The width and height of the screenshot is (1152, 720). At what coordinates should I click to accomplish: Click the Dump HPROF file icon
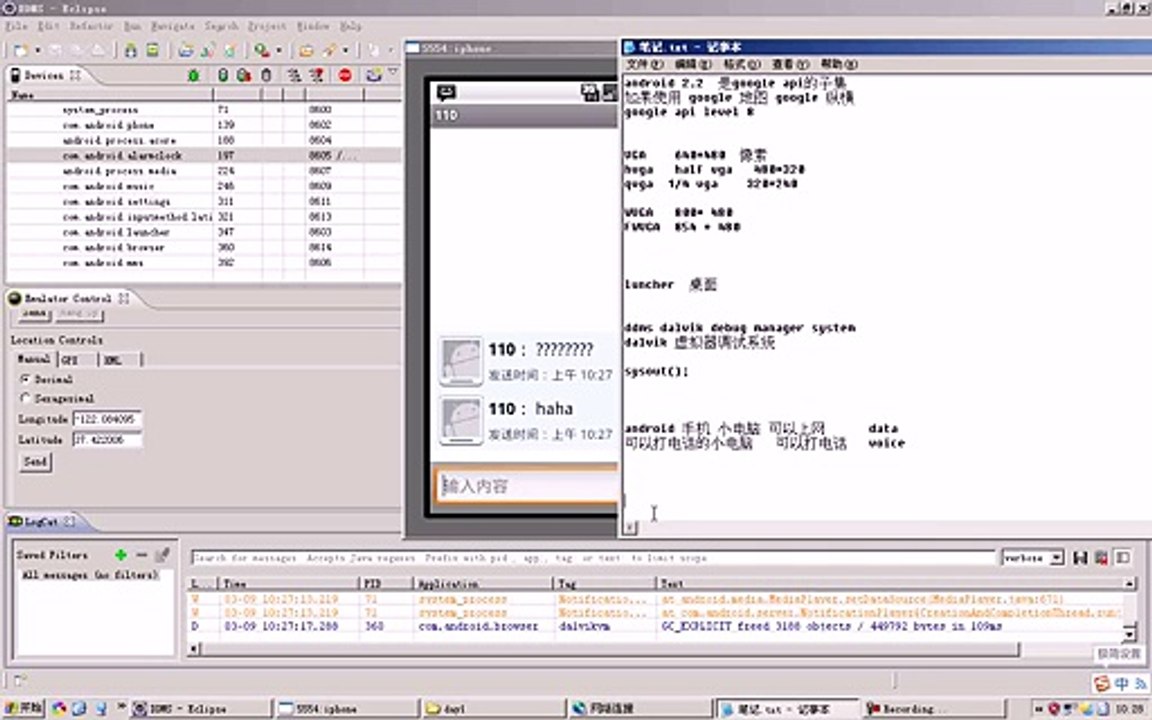[x=244, y=75]
